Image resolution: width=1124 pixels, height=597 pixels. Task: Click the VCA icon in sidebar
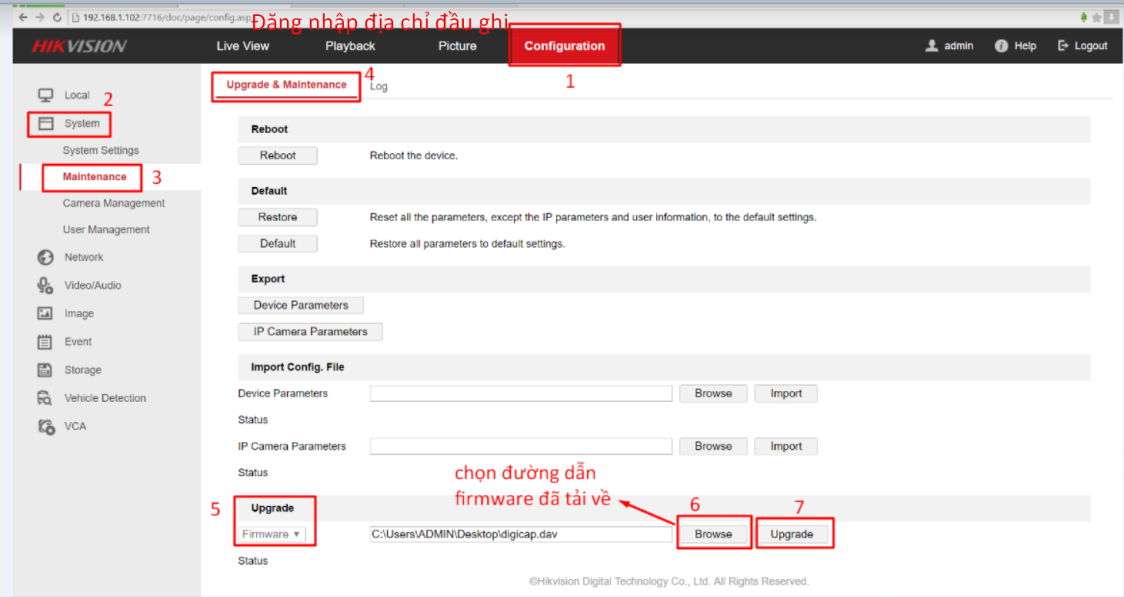tap(45, 426)
